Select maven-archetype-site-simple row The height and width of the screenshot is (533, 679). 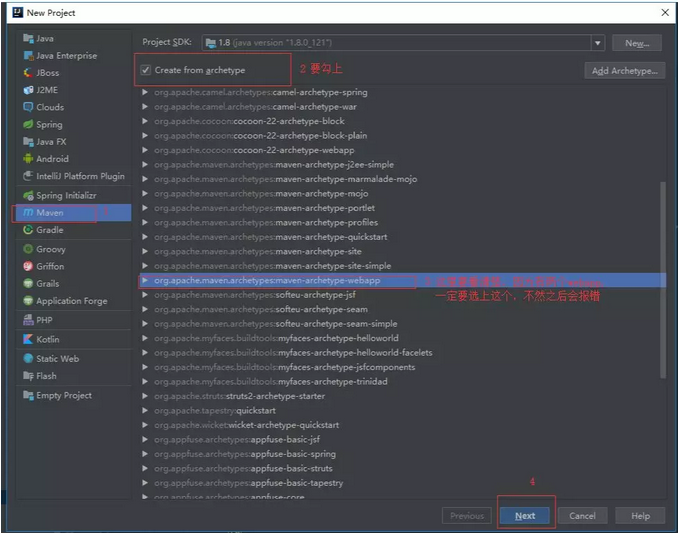coord(401,266)
